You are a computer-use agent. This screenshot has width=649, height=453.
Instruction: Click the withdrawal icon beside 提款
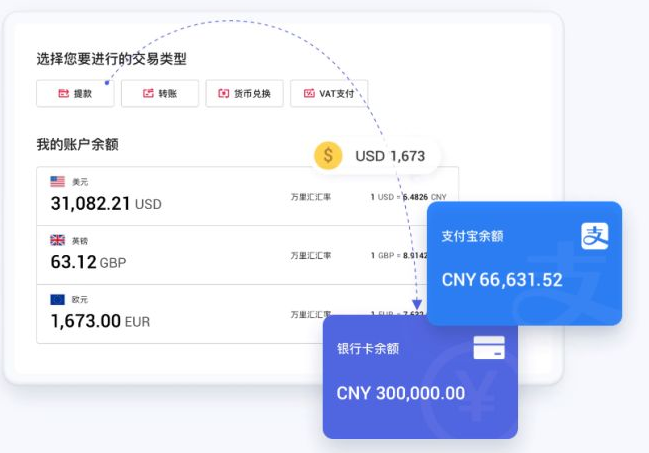[63, 94]
